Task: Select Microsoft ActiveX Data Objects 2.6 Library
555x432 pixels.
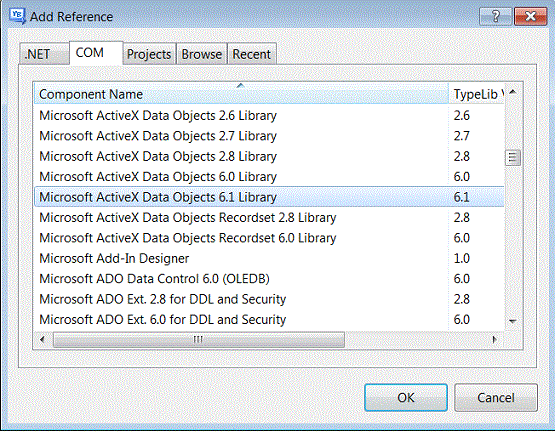Action: pos(269,115)
